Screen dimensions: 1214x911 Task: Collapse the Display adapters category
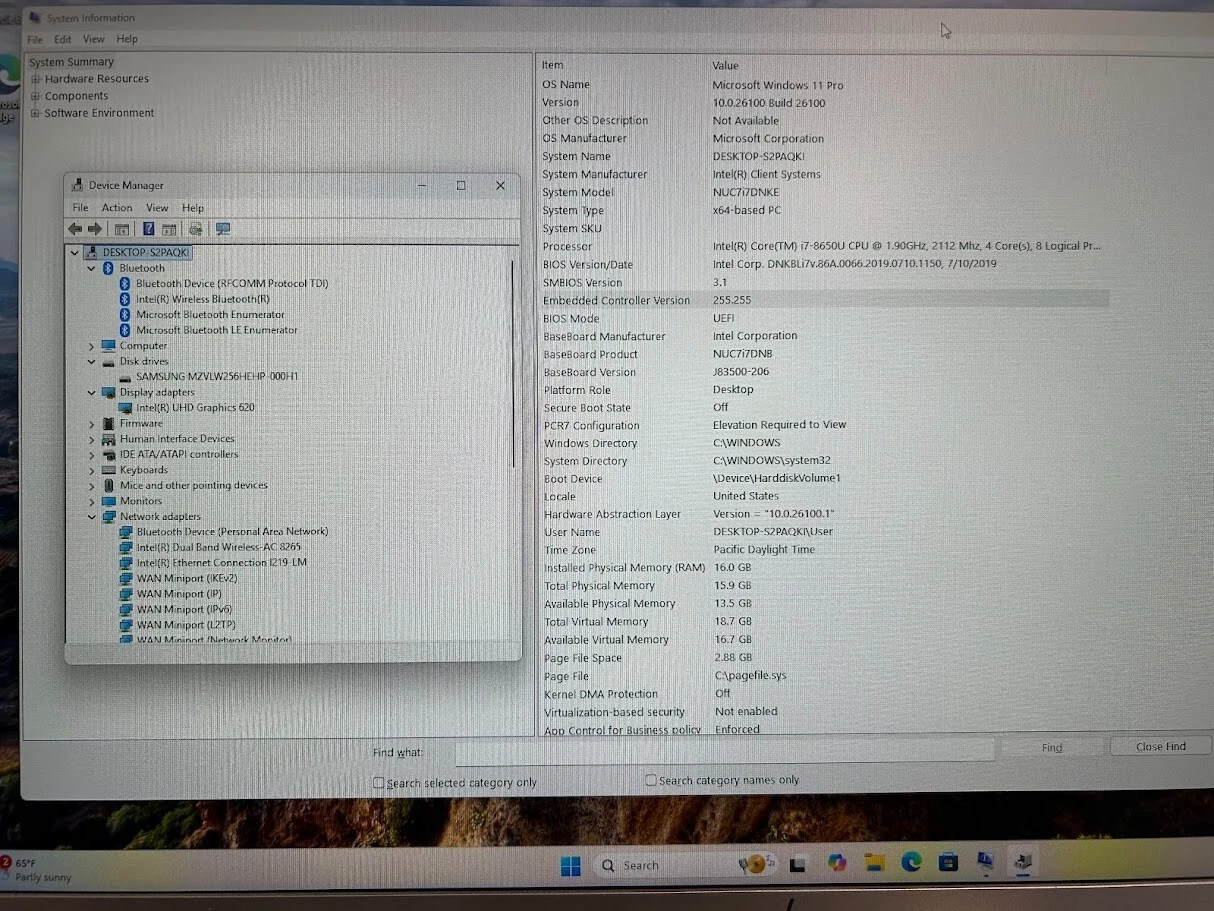click(x=91, y=393)
